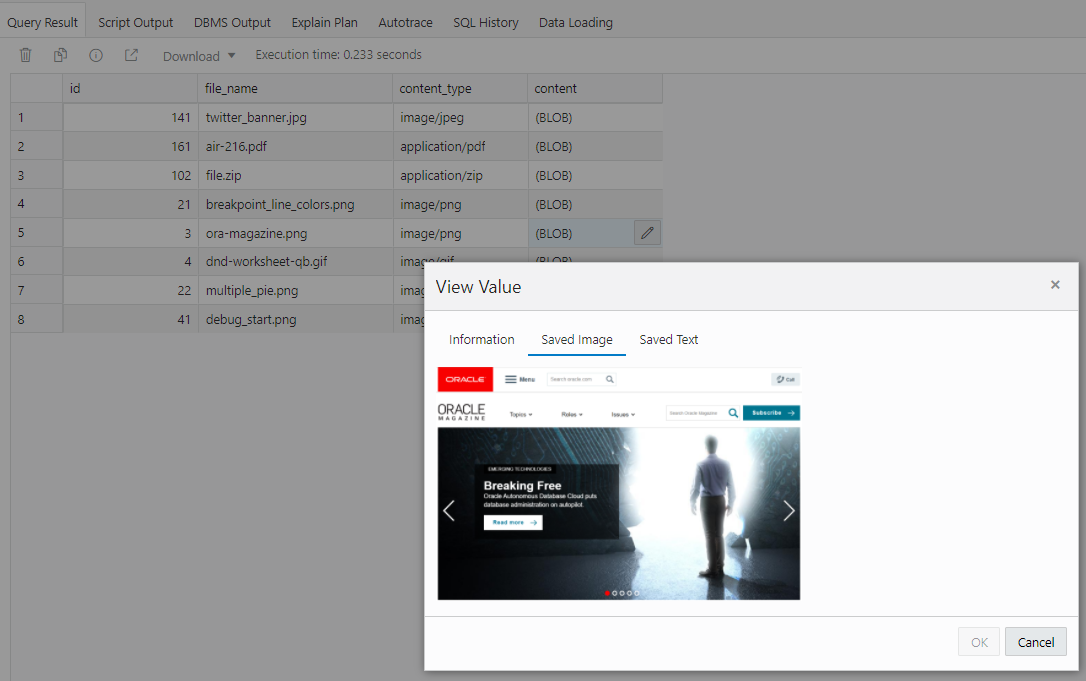Click the Execution time text

339,55
